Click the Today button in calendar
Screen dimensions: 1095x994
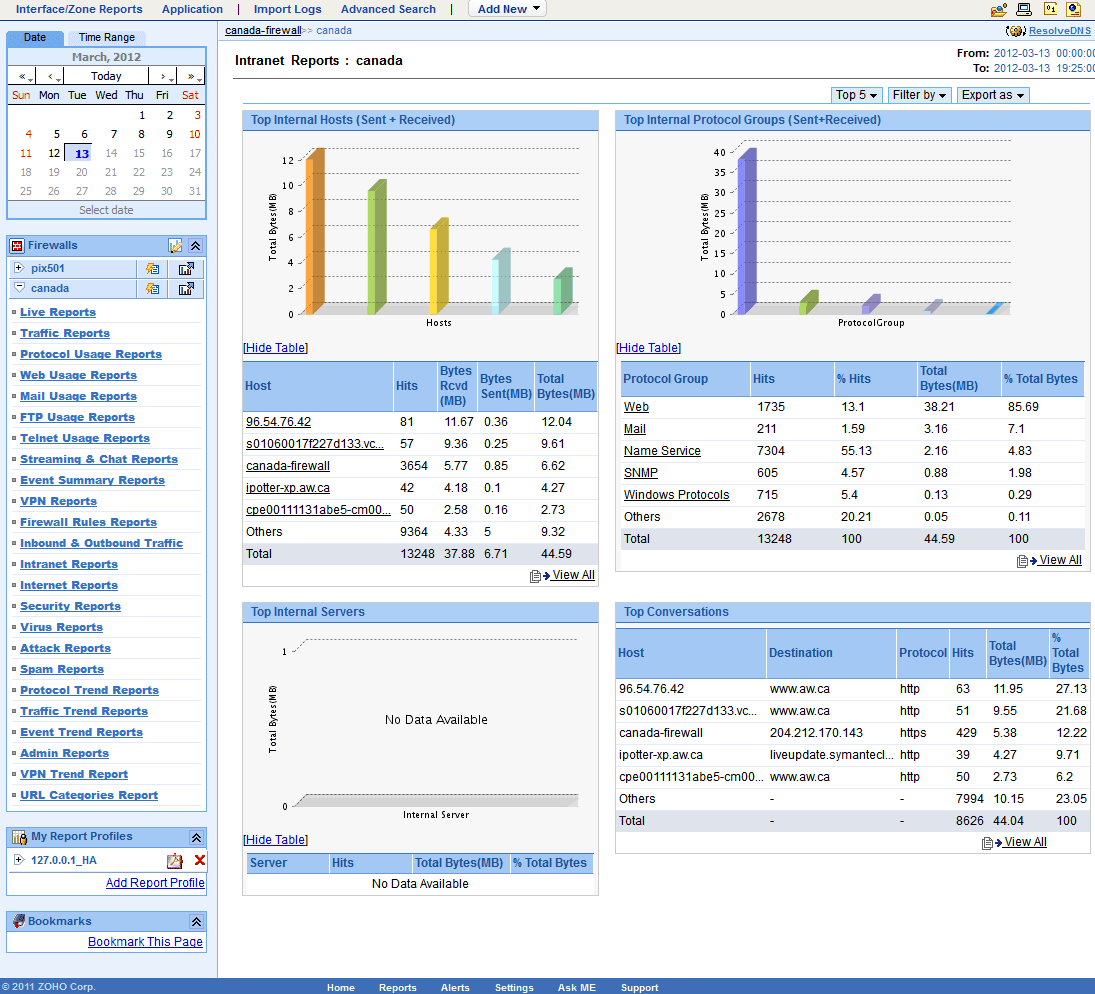(x=106, y=76)
